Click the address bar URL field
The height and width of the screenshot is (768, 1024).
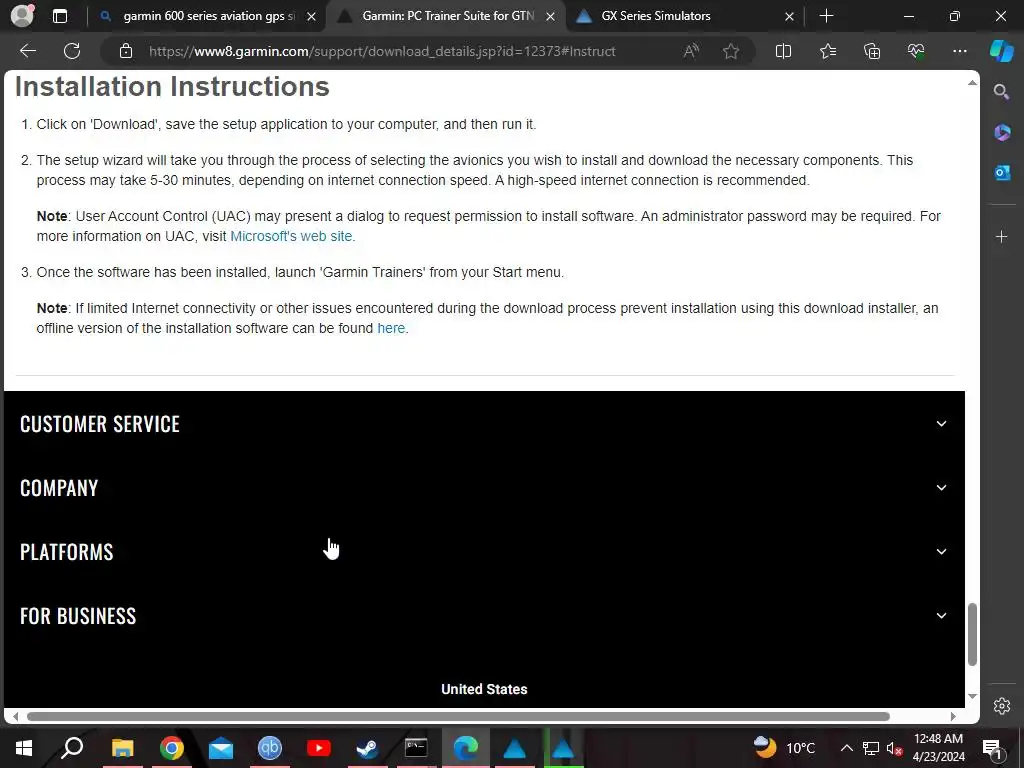(382, 51)
